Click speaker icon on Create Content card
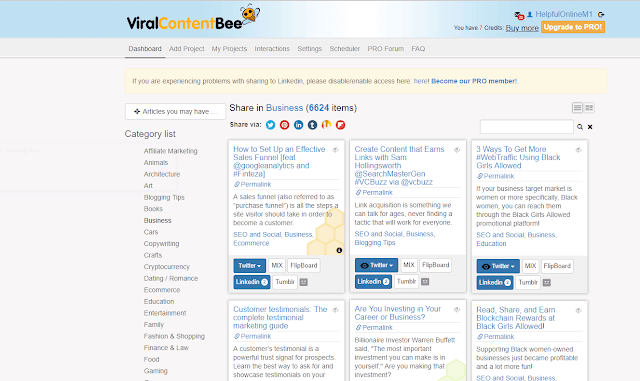The height and width of the screenshot is (381, 640). (x=457, y=150)
